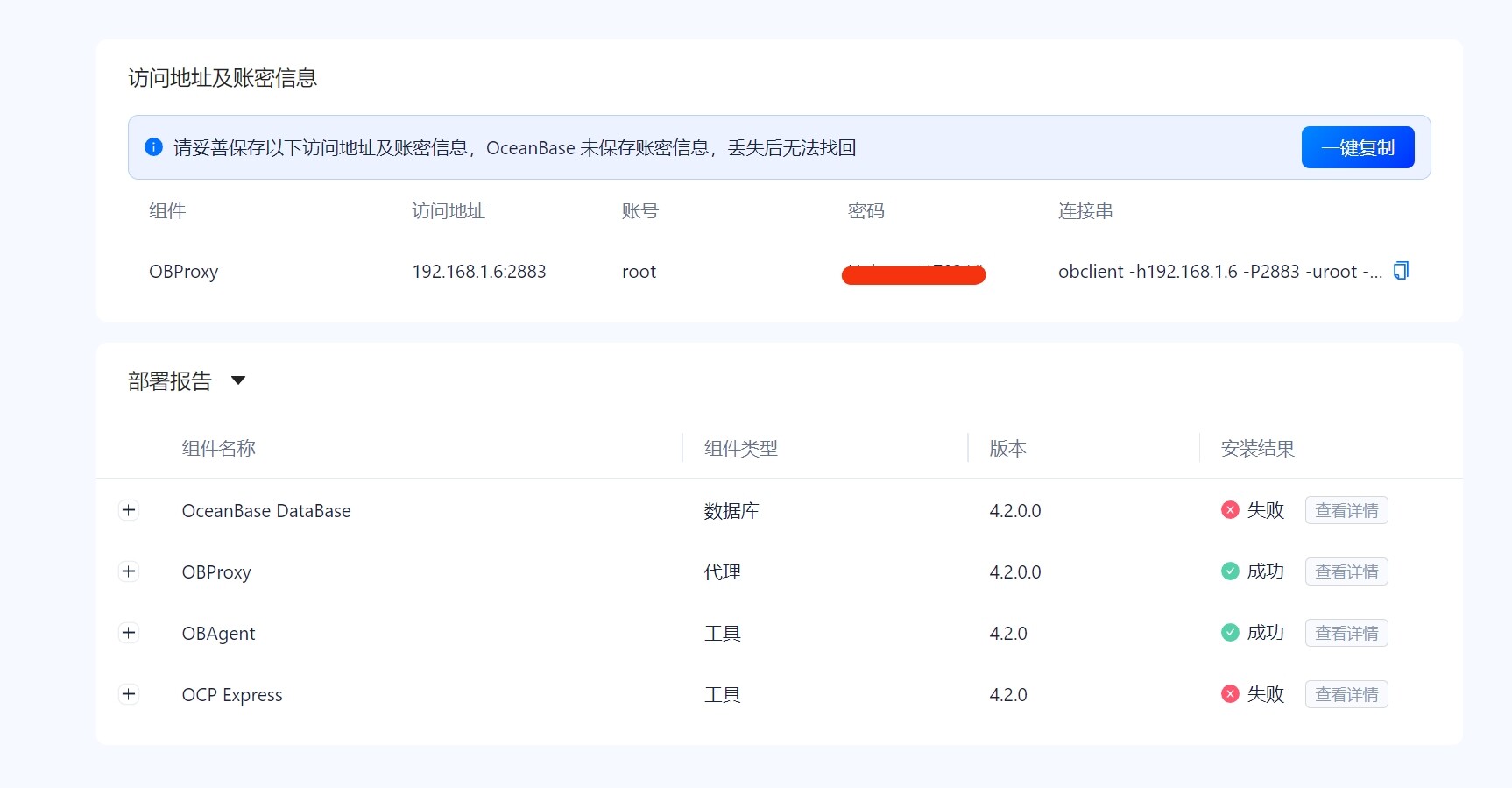Click the 代理 type cell
The width and height of the screenshot is (1512, 788).
[723, 571]
